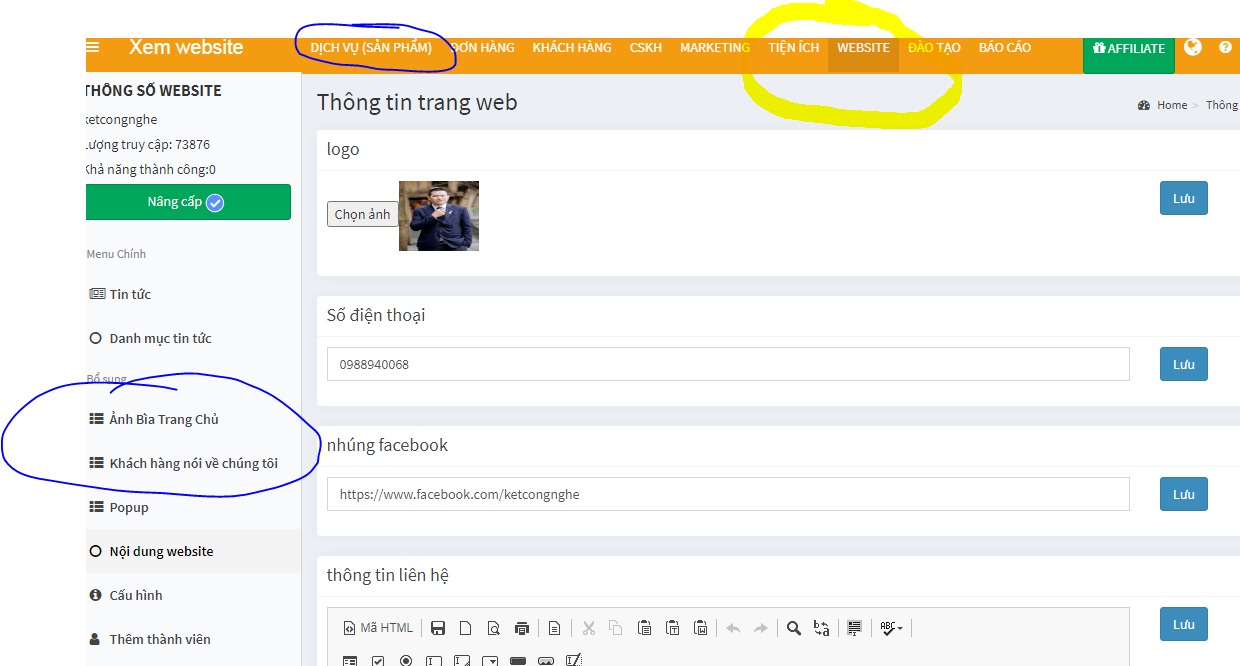Open the WEBSITE menu tab
This screenshot has height=666, width=1240.
click(863, 48)
